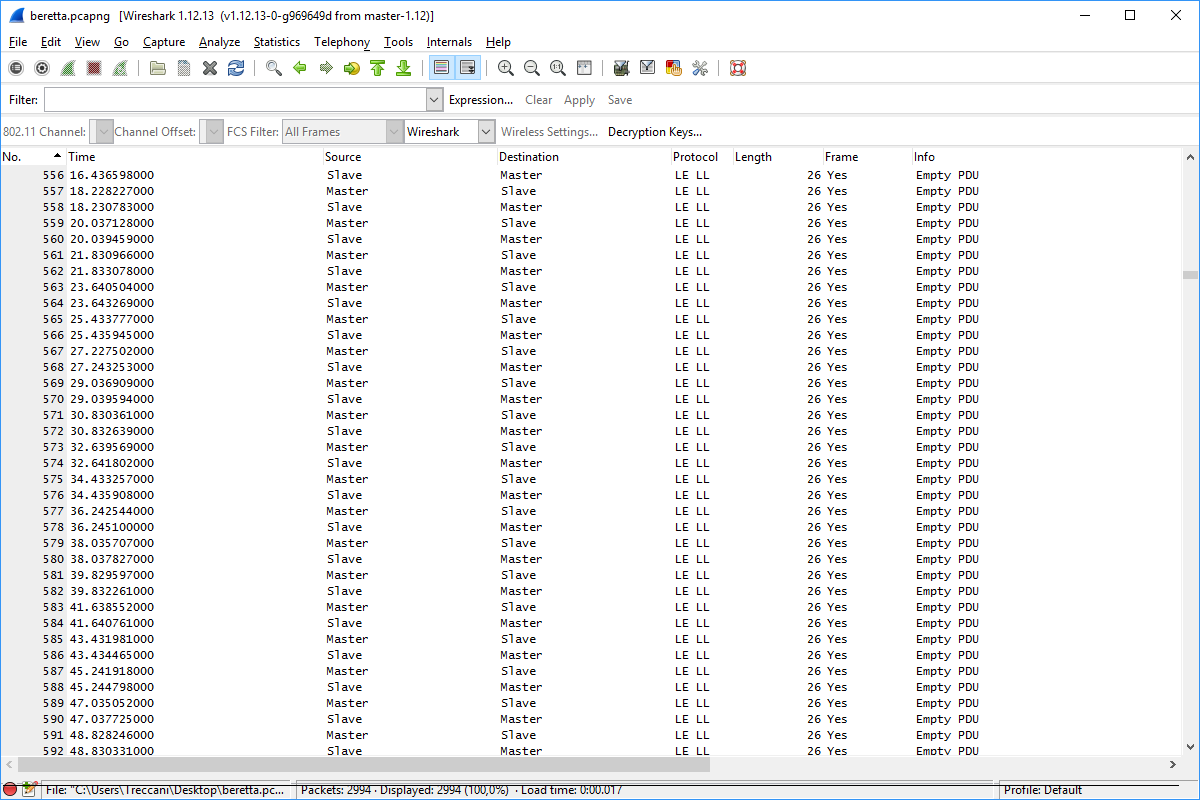
Task: Zoom out the packet list text
Action: 532,68
